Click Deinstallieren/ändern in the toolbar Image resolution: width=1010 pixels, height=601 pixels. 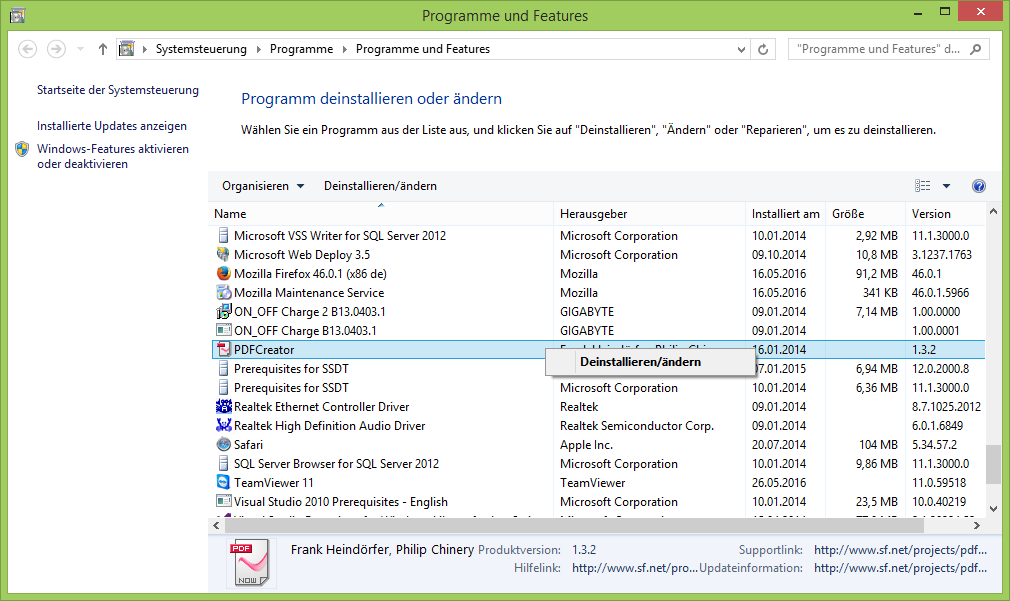(x=380, y=186)
